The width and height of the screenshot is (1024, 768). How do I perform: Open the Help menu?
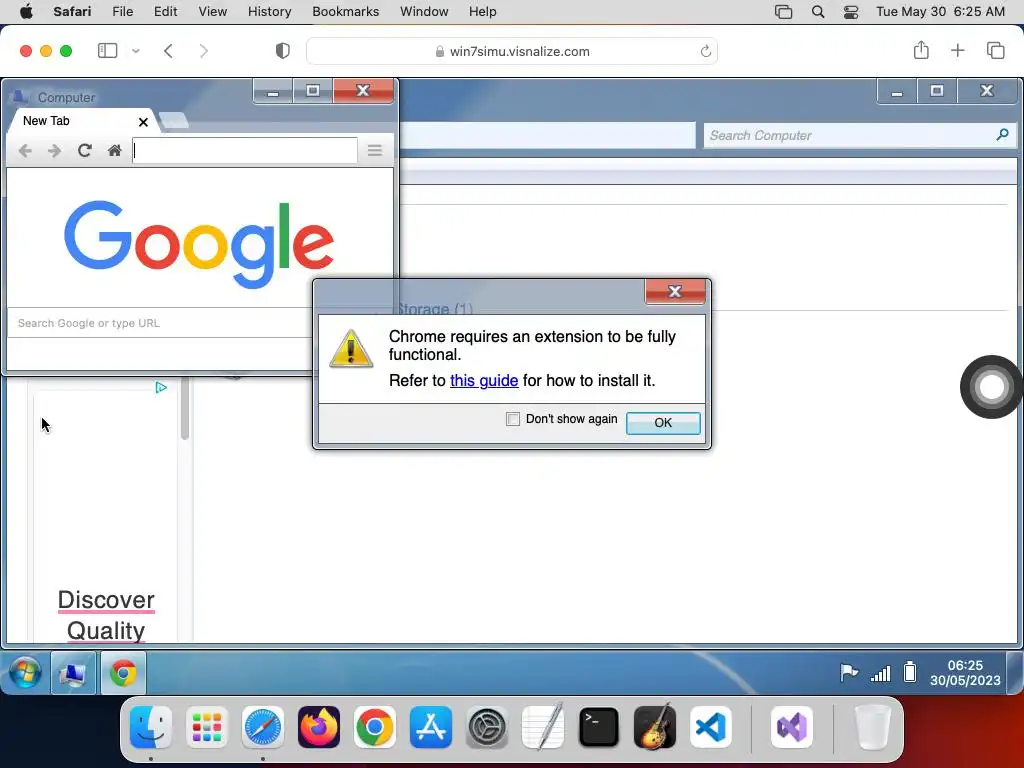click(483, 12)
